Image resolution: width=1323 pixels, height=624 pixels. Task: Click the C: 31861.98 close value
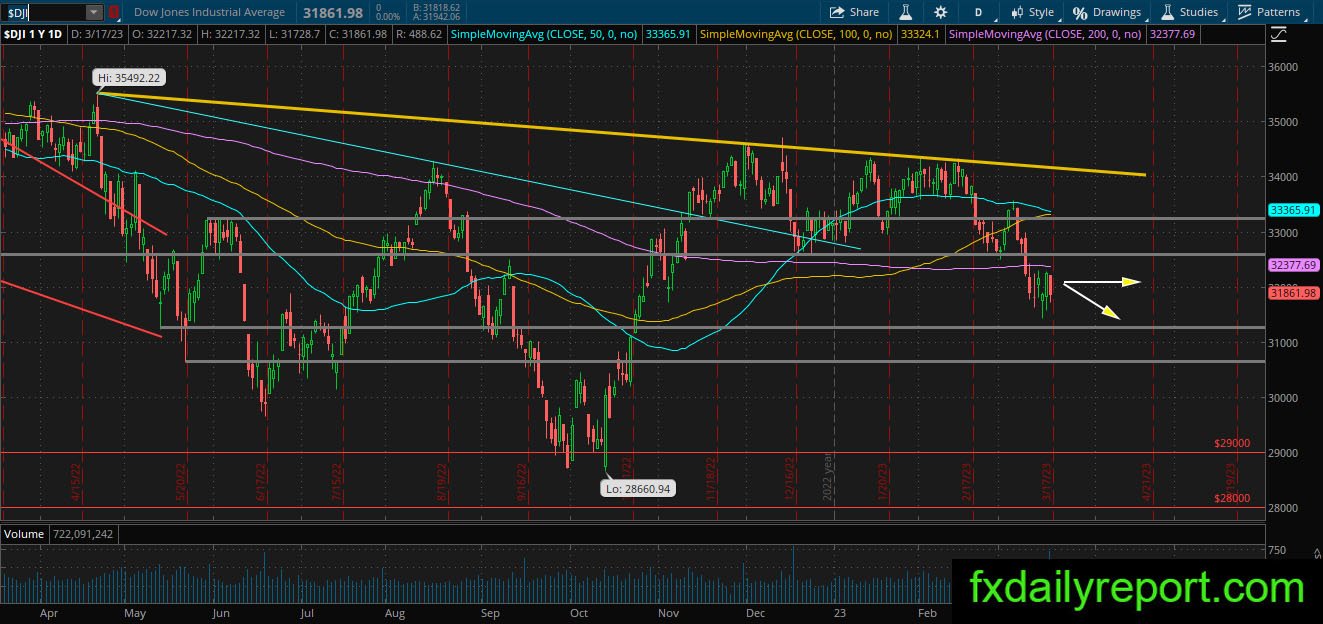coord(358,34)
